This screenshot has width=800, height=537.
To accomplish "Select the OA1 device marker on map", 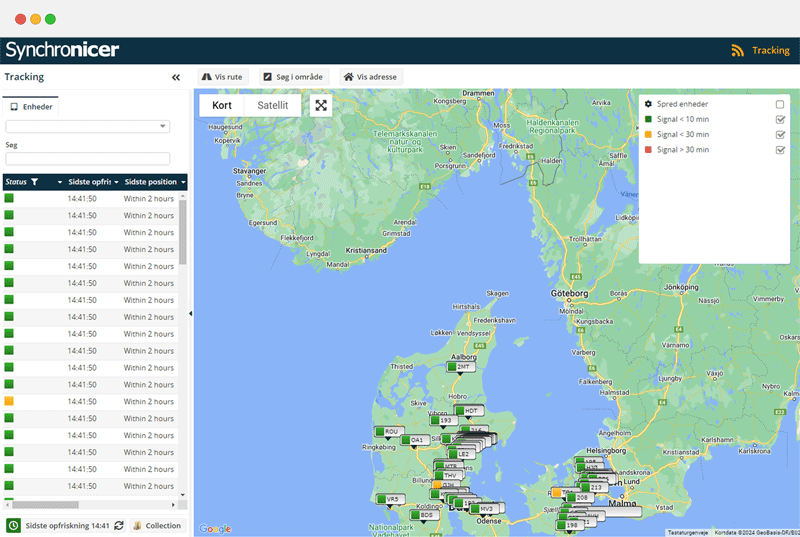I will tap(414, 440).
